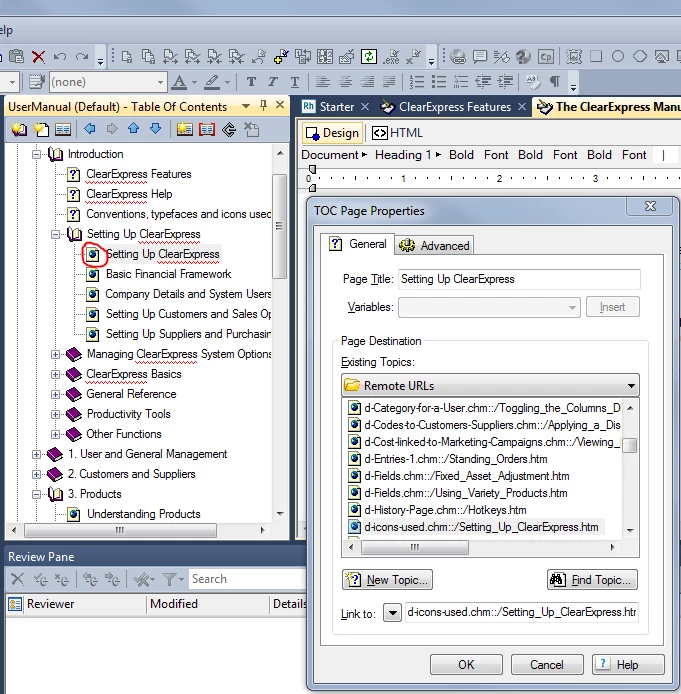Click the TOC tree vertical scrollbar thumb
Screen dimensions: 681x694
click(279, 226)
